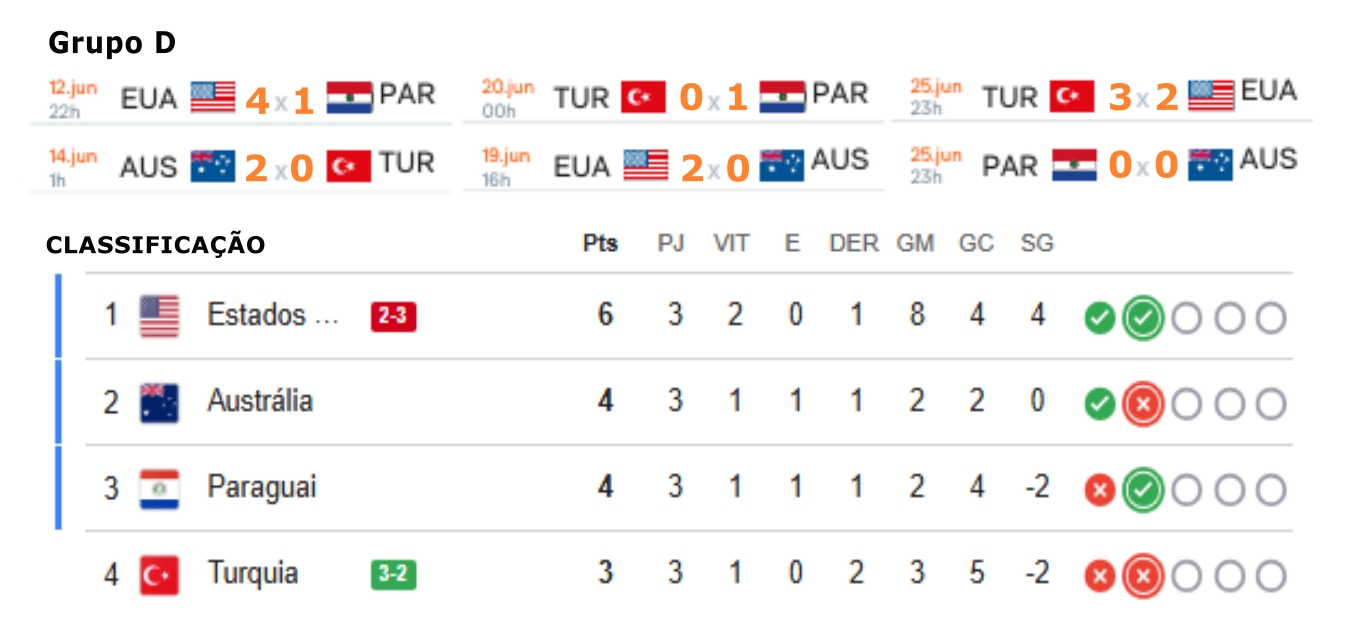
Task: Click Paraguai's small red loss form icon
Action: click(1099, 491)
